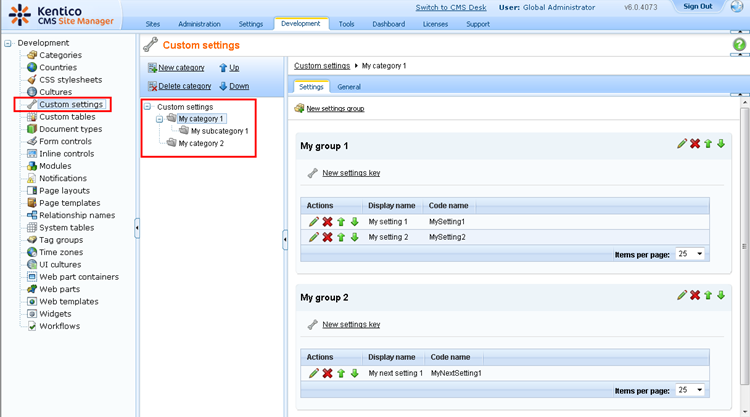Open Document types in tree
The height and width of the screenshot is (417, 750).
coord(70,129)
